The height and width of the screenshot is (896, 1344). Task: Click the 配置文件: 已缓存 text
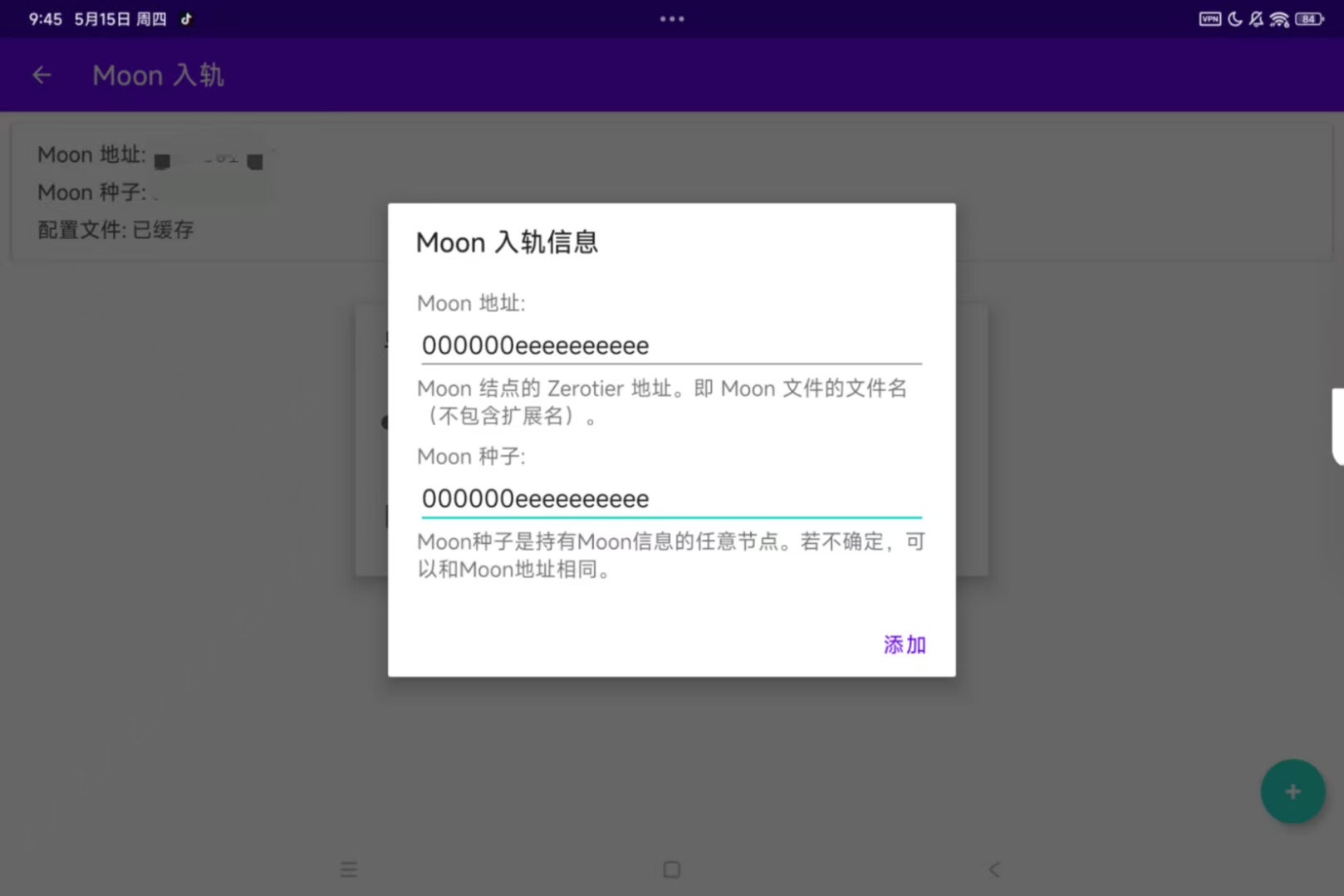tap(115, 230)
